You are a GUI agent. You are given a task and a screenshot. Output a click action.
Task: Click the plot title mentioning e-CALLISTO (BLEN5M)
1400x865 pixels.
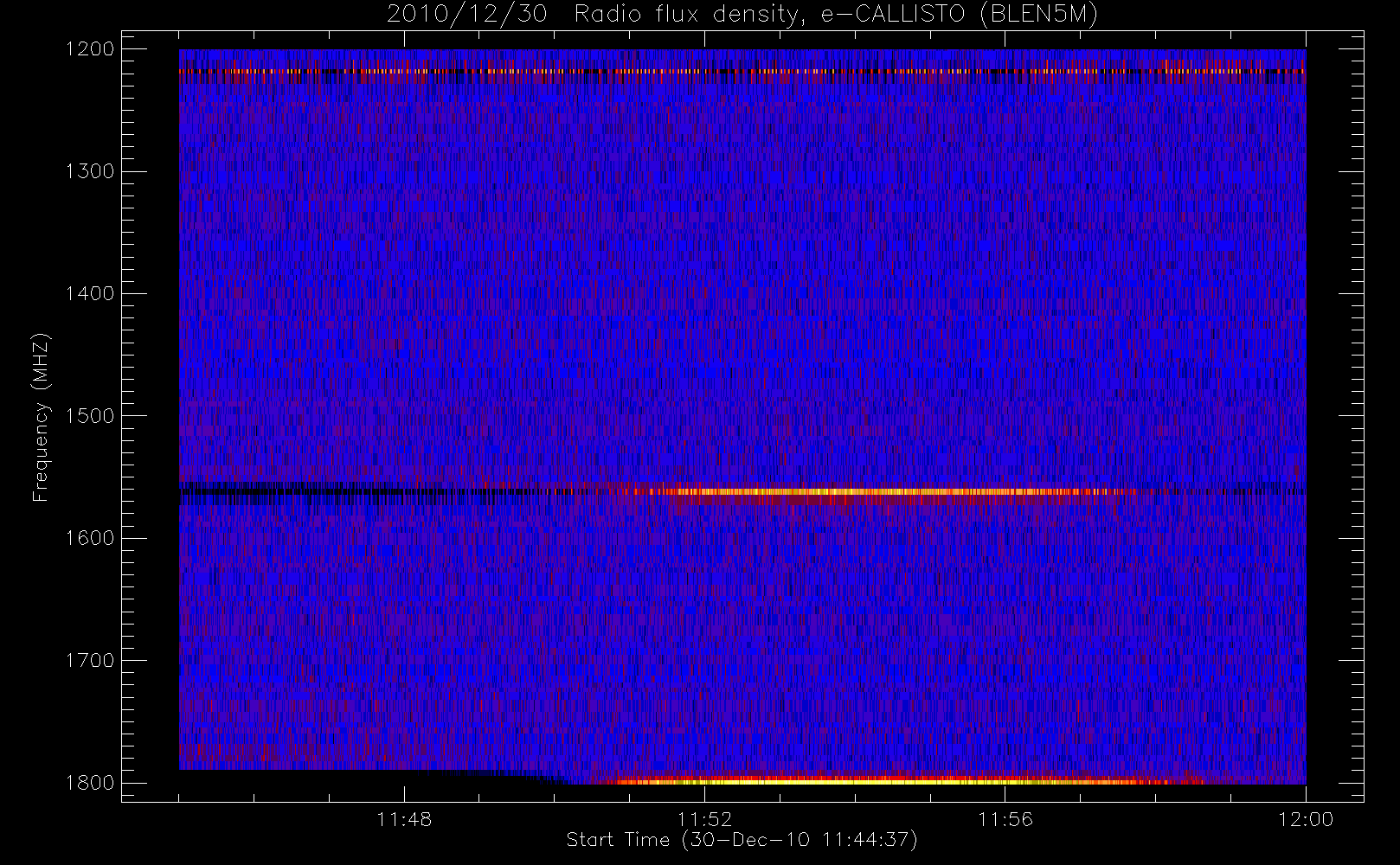tap(742, 15)
